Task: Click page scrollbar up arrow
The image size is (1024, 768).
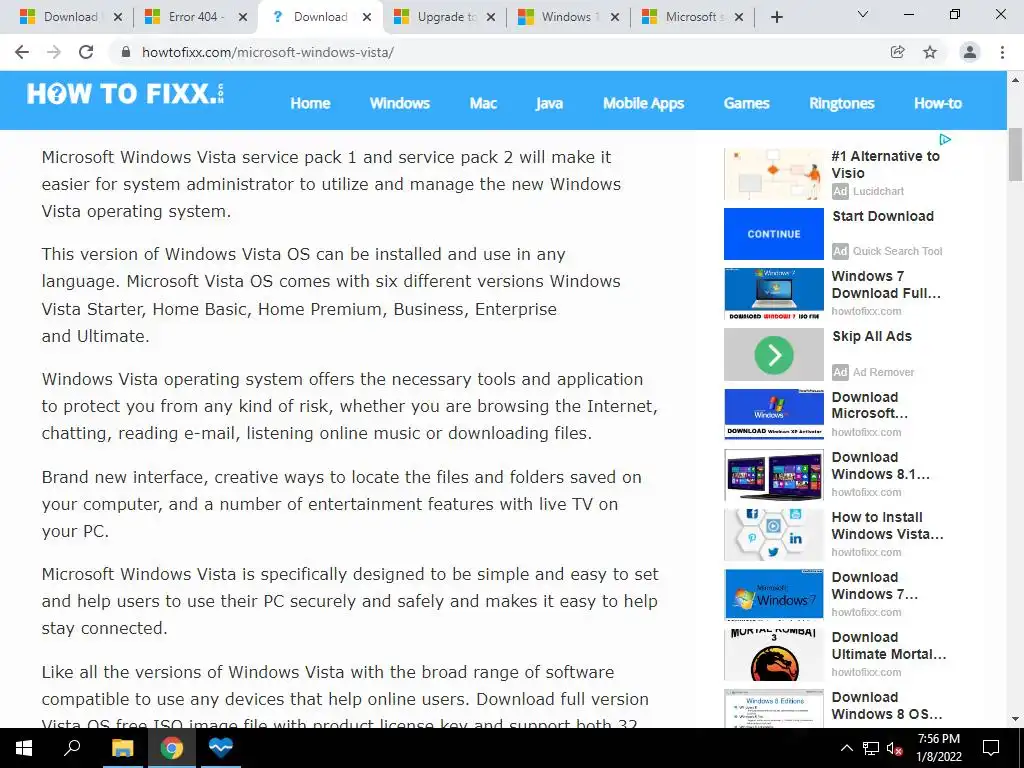Action: [x=1015, y=80]
